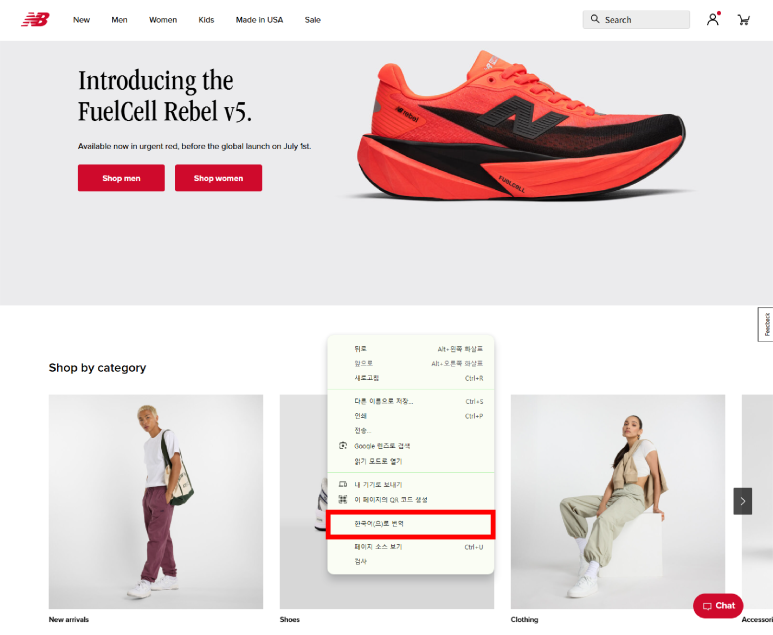Click the Shop men button
The image size is (773, 635).
coord(121,178)
